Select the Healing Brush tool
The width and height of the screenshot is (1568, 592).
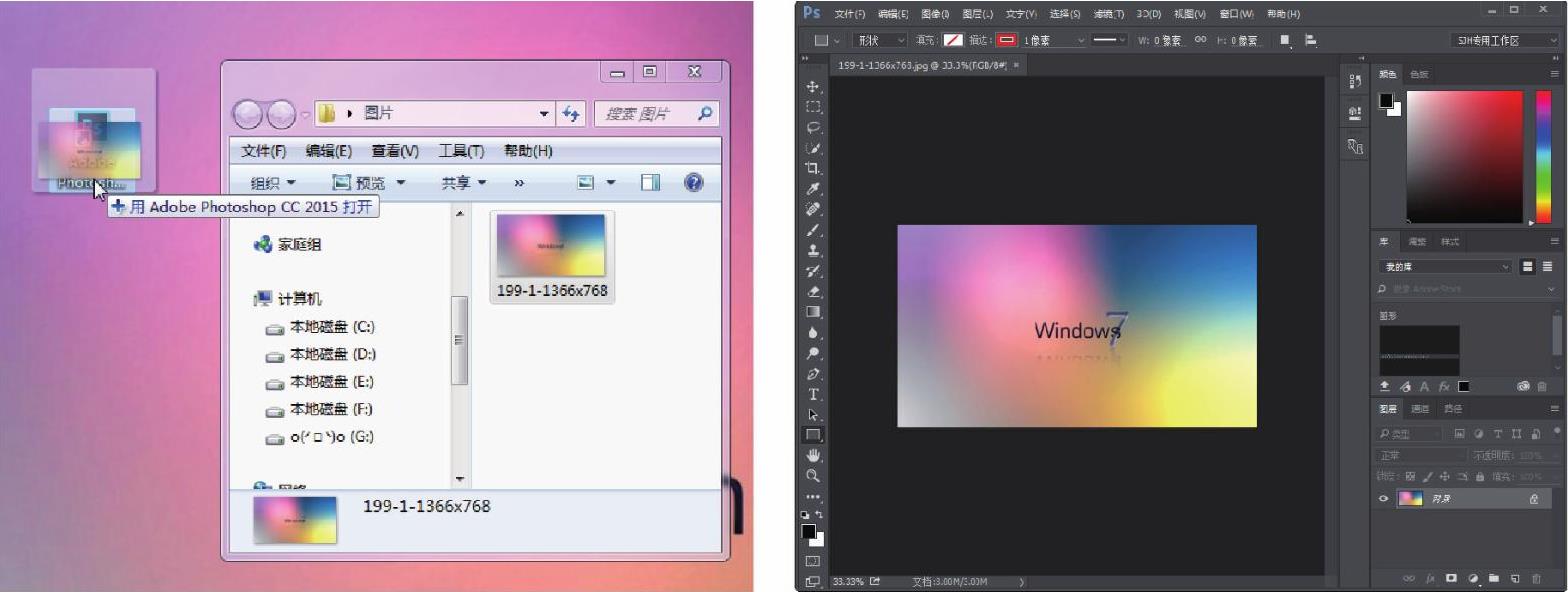813,209
